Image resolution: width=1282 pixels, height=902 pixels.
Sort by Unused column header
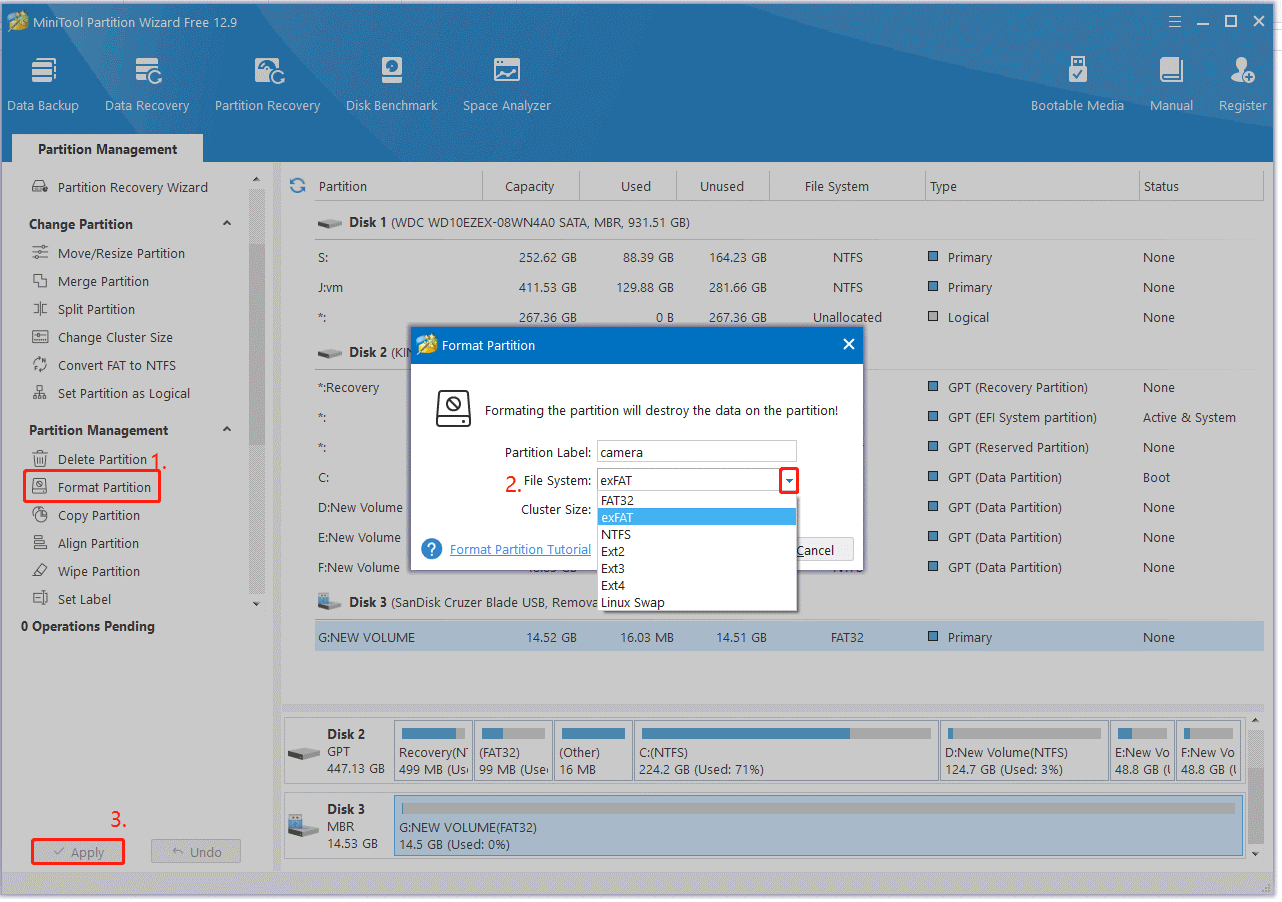pyautogui.click(x=722, y=186)
